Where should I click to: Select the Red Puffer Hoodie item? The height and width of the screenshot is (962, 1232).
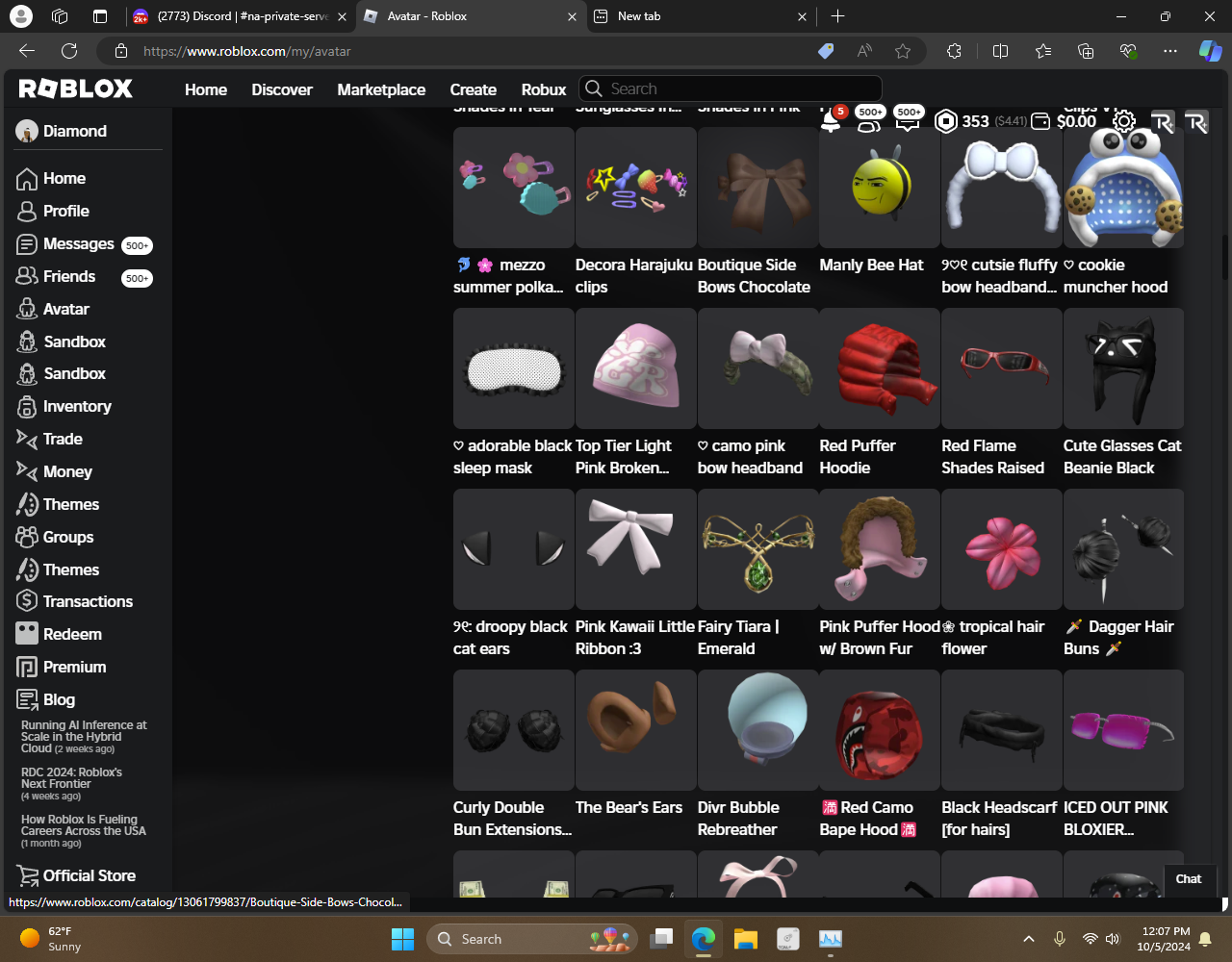[x=879, y=368]
